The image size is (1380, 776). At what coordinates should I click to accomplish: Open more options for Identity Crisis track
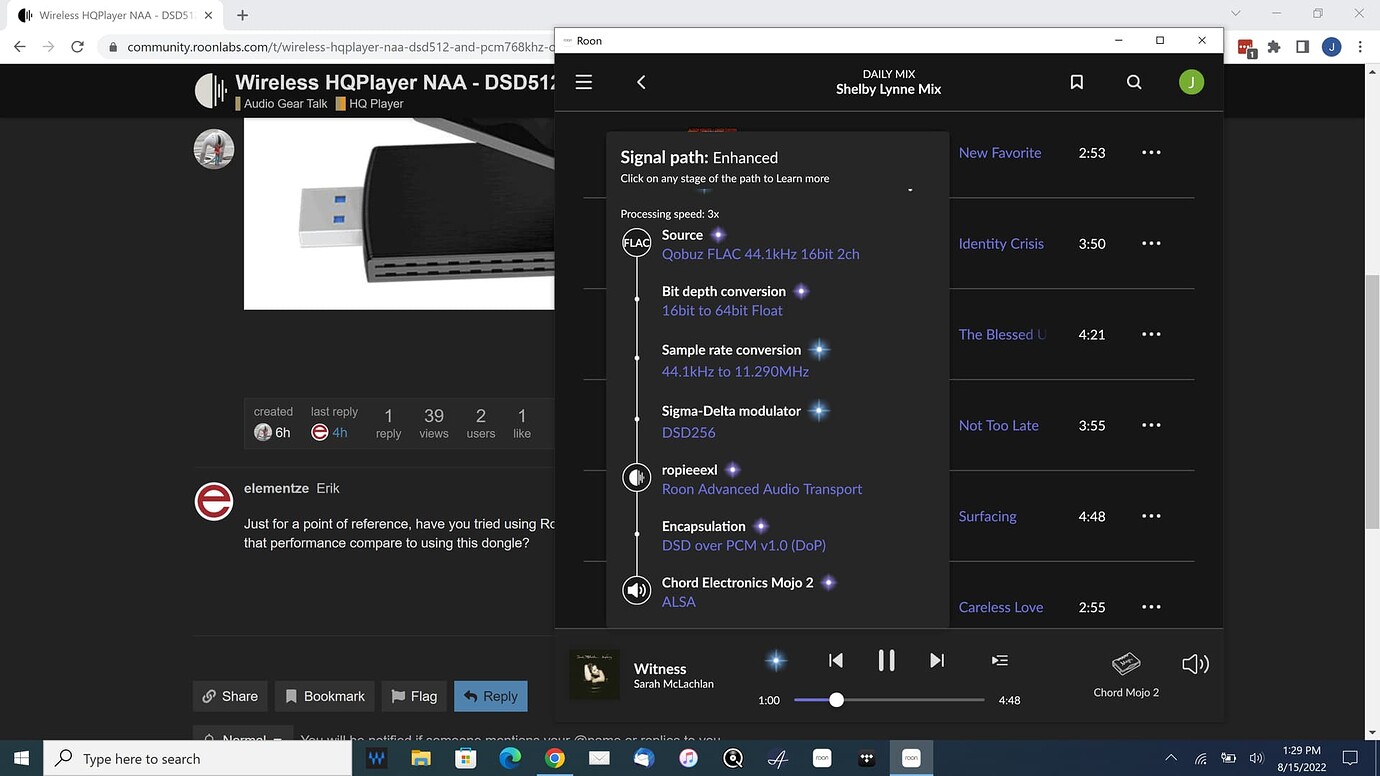(1151, 244)
